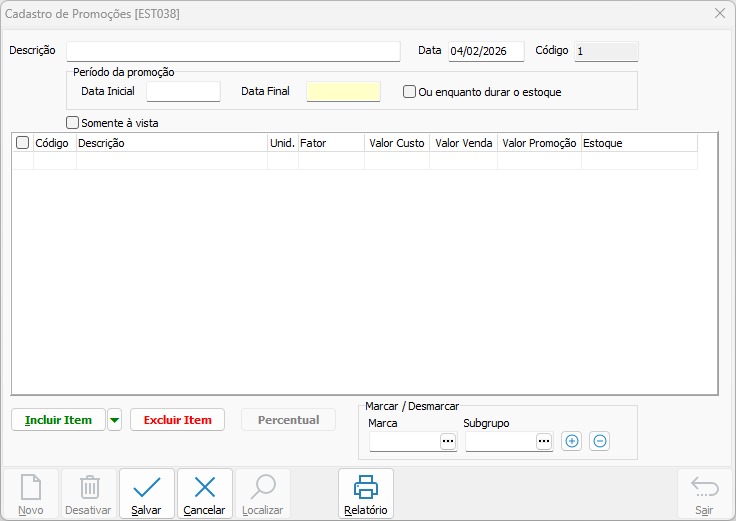
Task: Close the Cadastro de Promoções window
Action: [720, 13]
